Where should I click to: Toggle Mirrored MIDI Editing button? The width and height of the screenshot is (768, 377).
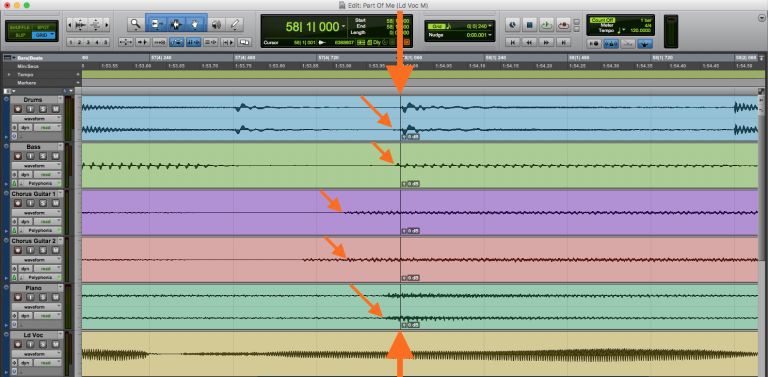159,42
